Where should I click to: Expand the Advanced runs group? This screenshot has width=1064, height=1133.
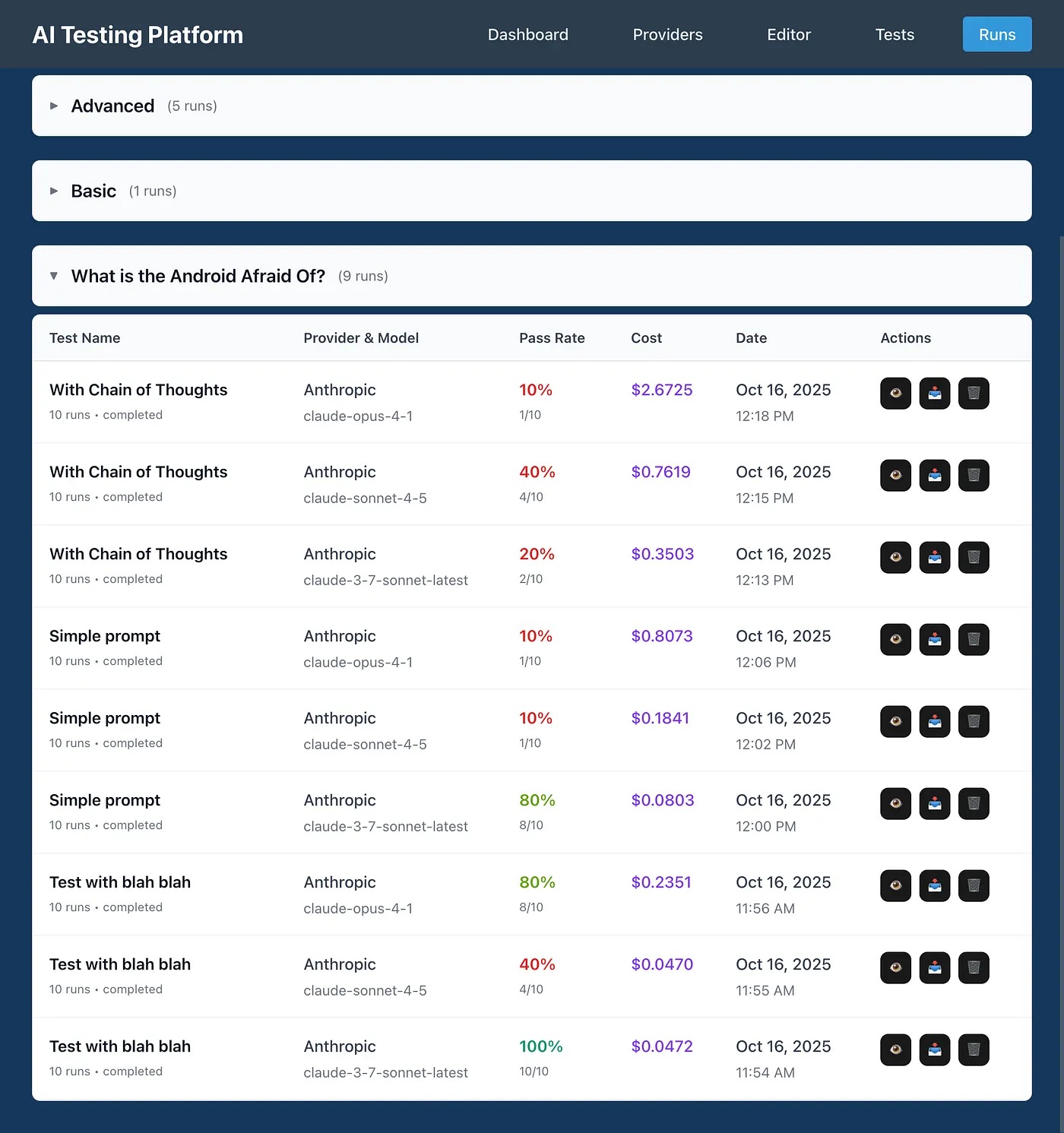112,106
